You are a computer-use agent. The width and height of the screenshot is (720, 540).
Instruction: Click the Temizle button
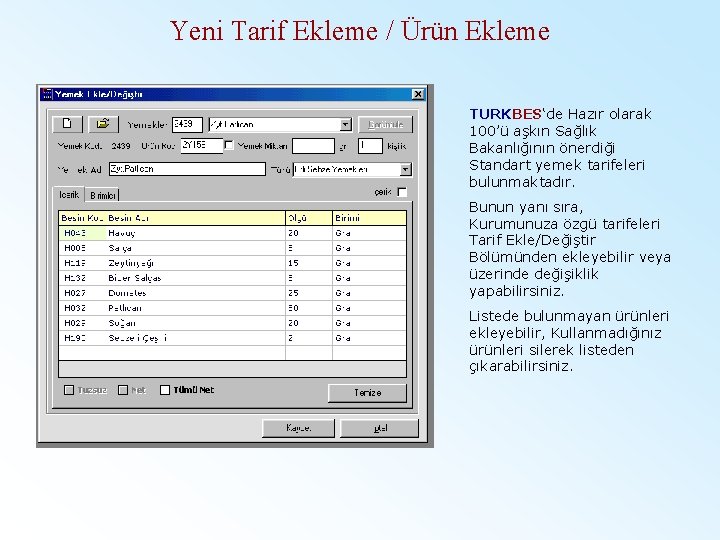click(367, 393)
